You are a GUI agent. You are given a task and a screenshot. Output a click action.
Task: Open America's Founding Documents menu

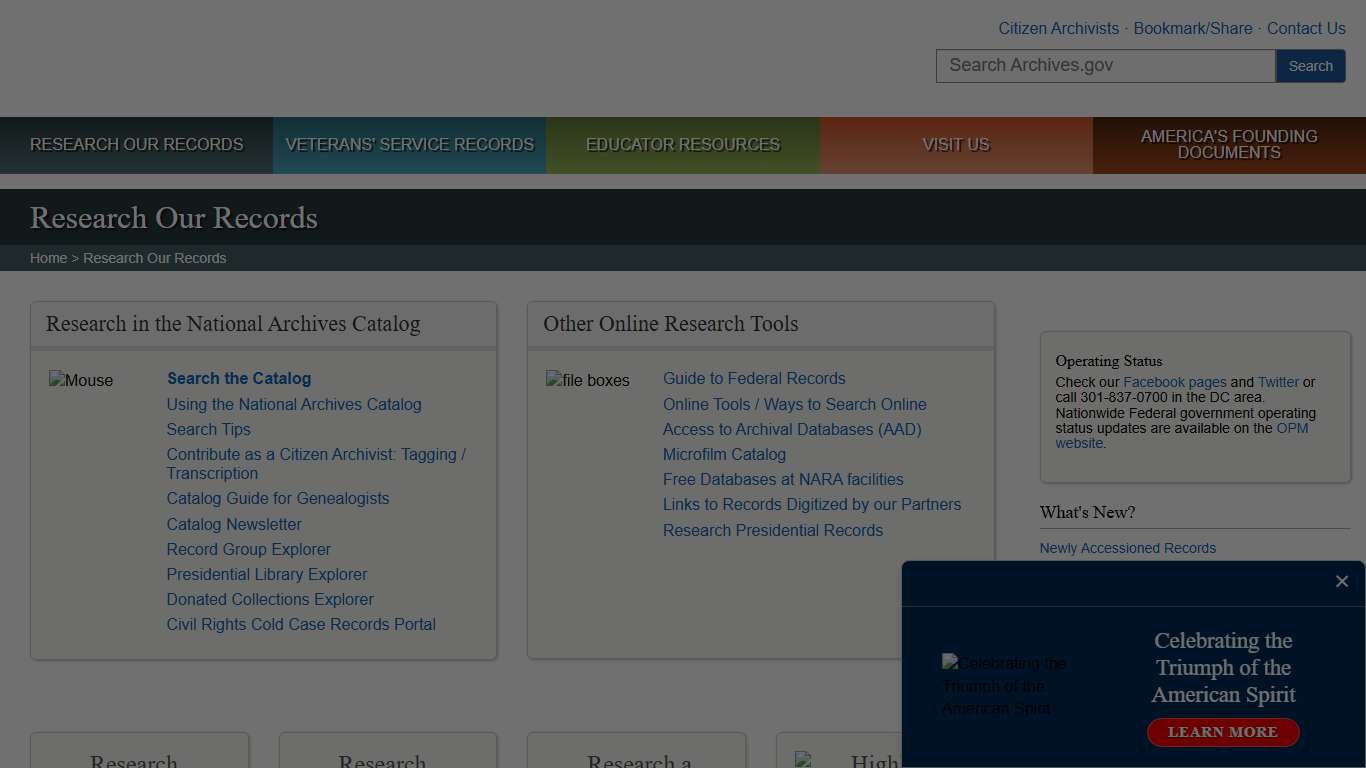[x=1229, y=145]
